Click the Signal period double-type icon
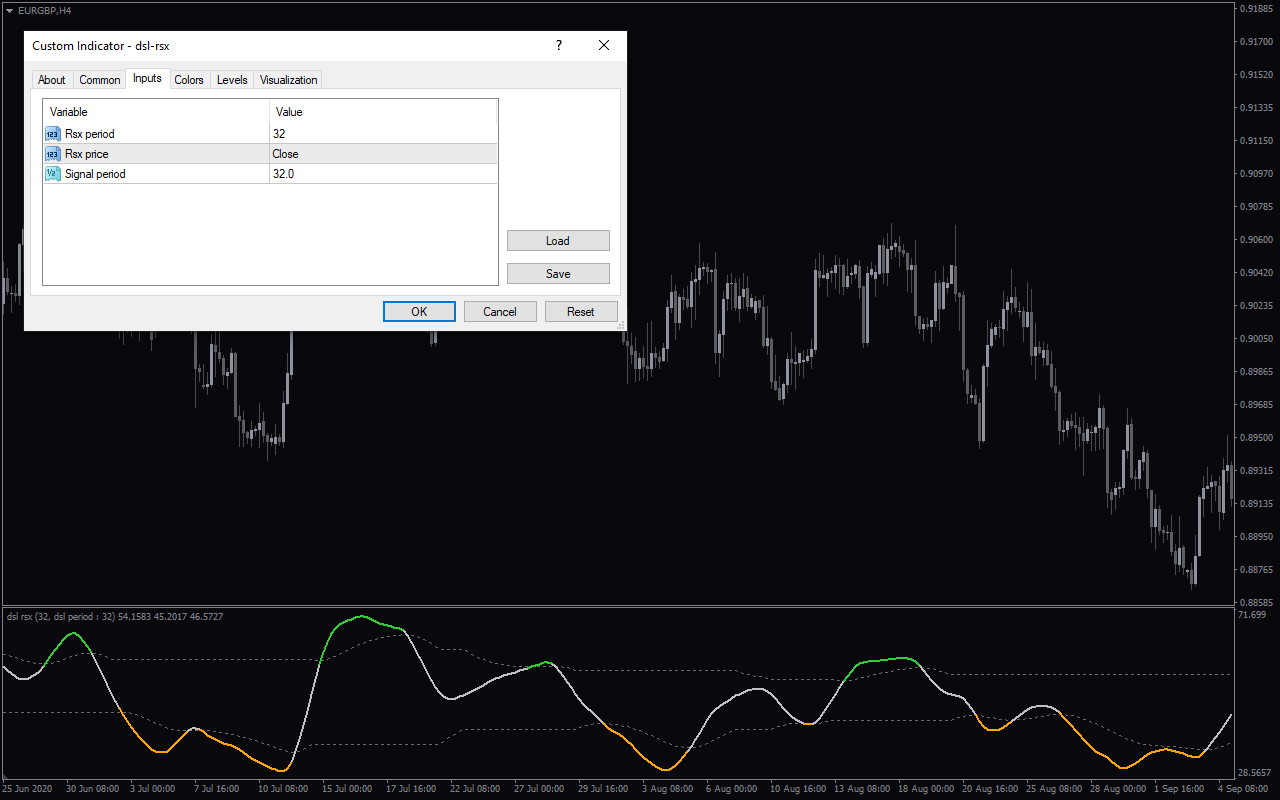1280x800 pixels. coord(53,174)
